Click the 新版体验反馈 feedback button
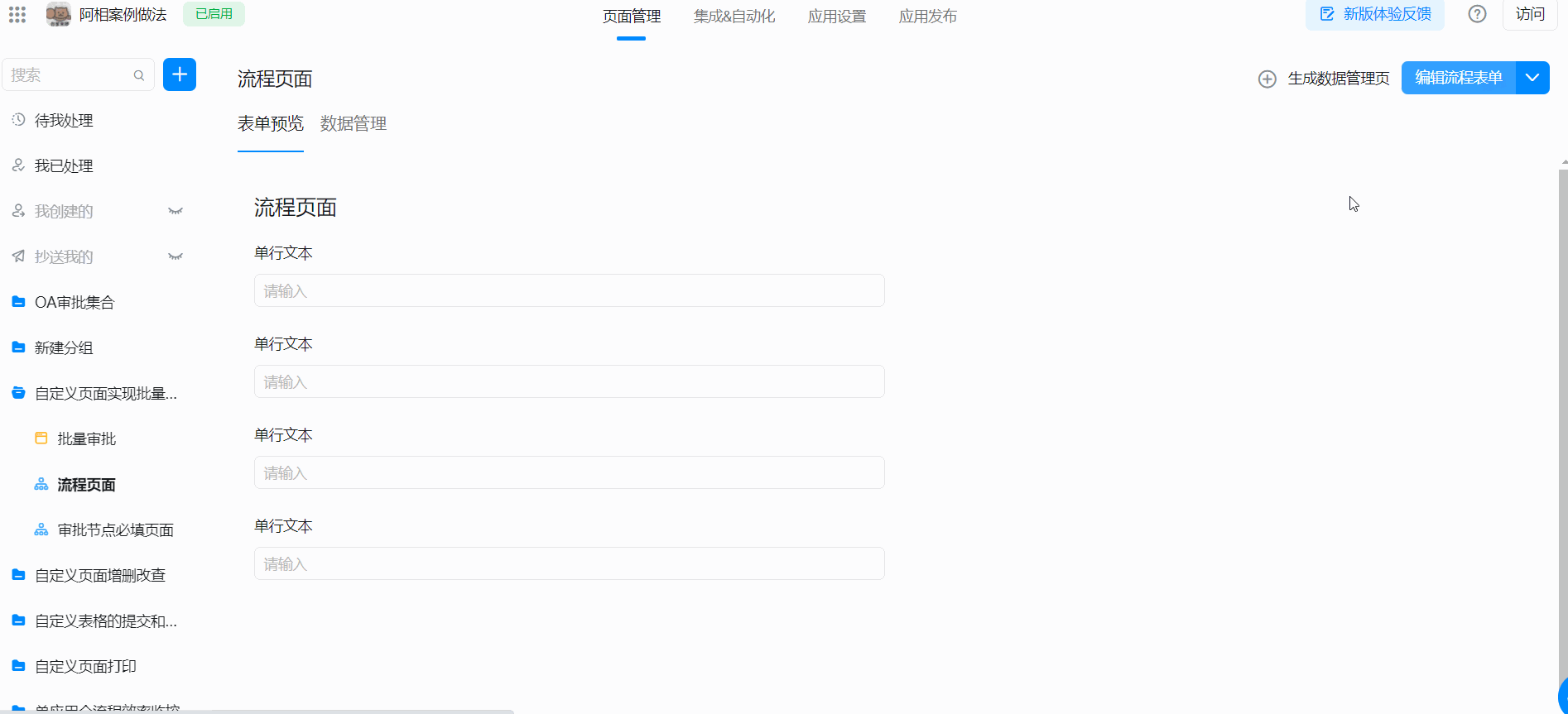Viewport: 1568px width, 714px height. point(1375,14)
